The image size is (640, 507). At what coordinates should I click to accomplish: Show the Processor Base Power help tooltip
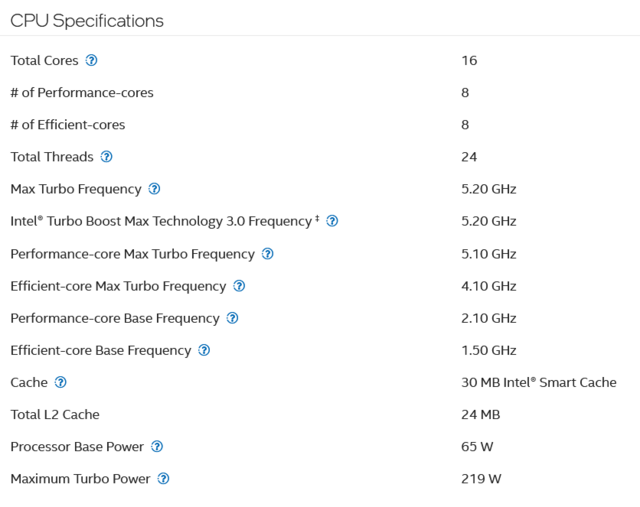click(157, 447)
